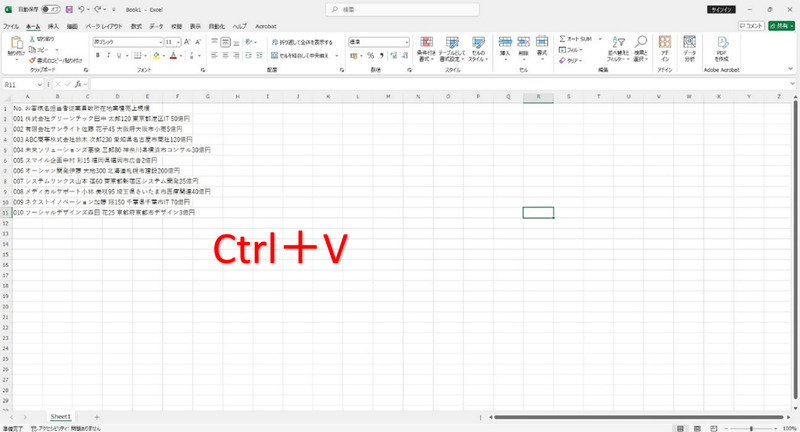800x432 pixels.
Task: Add a new sheet with plus
Action: (x=96, y=417)
